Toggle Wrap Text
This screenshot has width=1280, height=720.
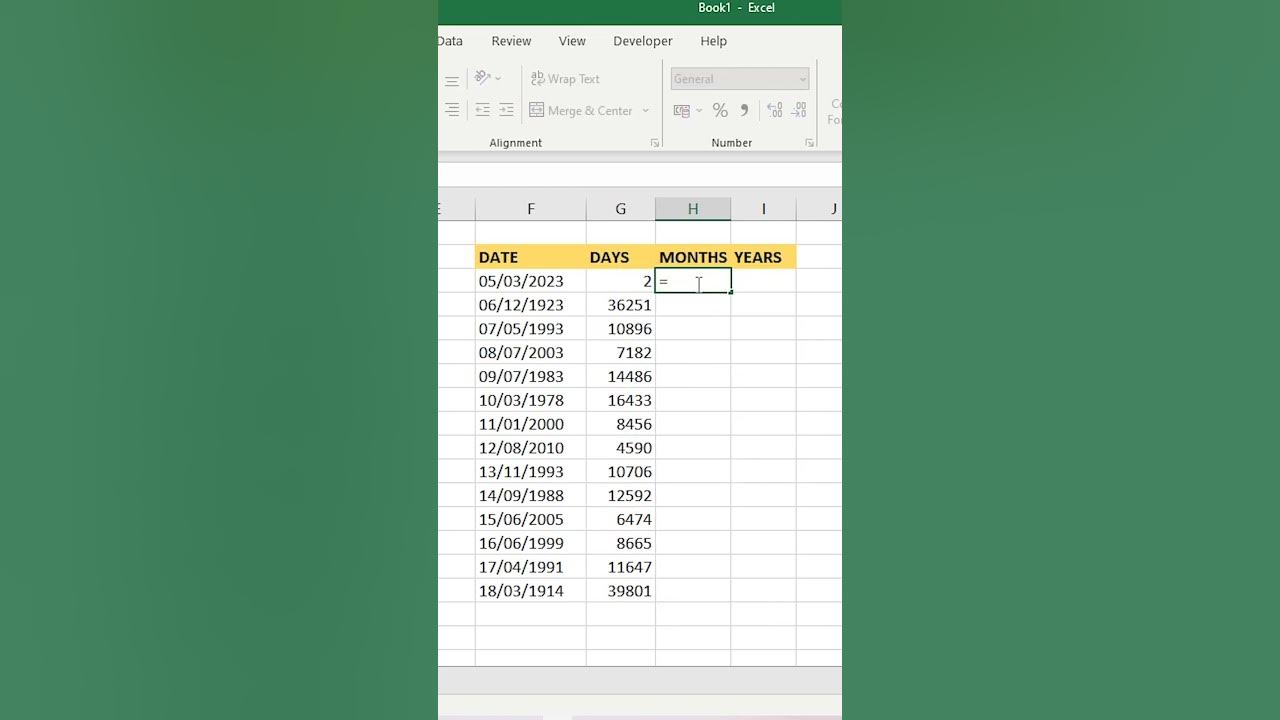pos(565,79)
